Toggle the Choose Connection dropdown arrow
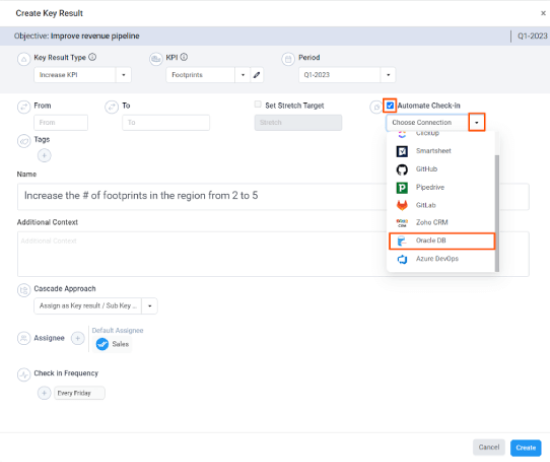The height and width of the screenshot is (462, 550). point(477,122)
